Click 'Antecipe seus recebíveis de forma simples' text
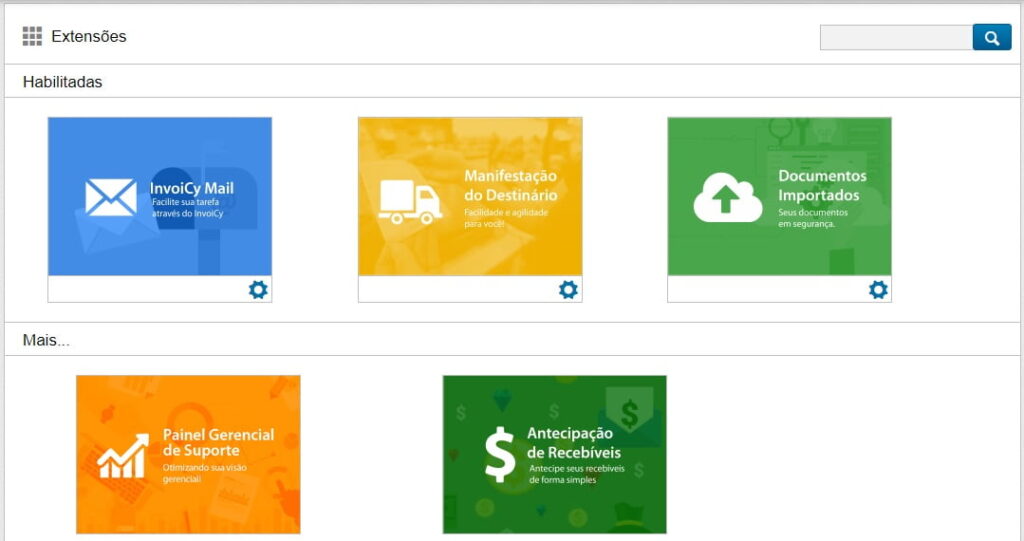 (x=577, y=474)
